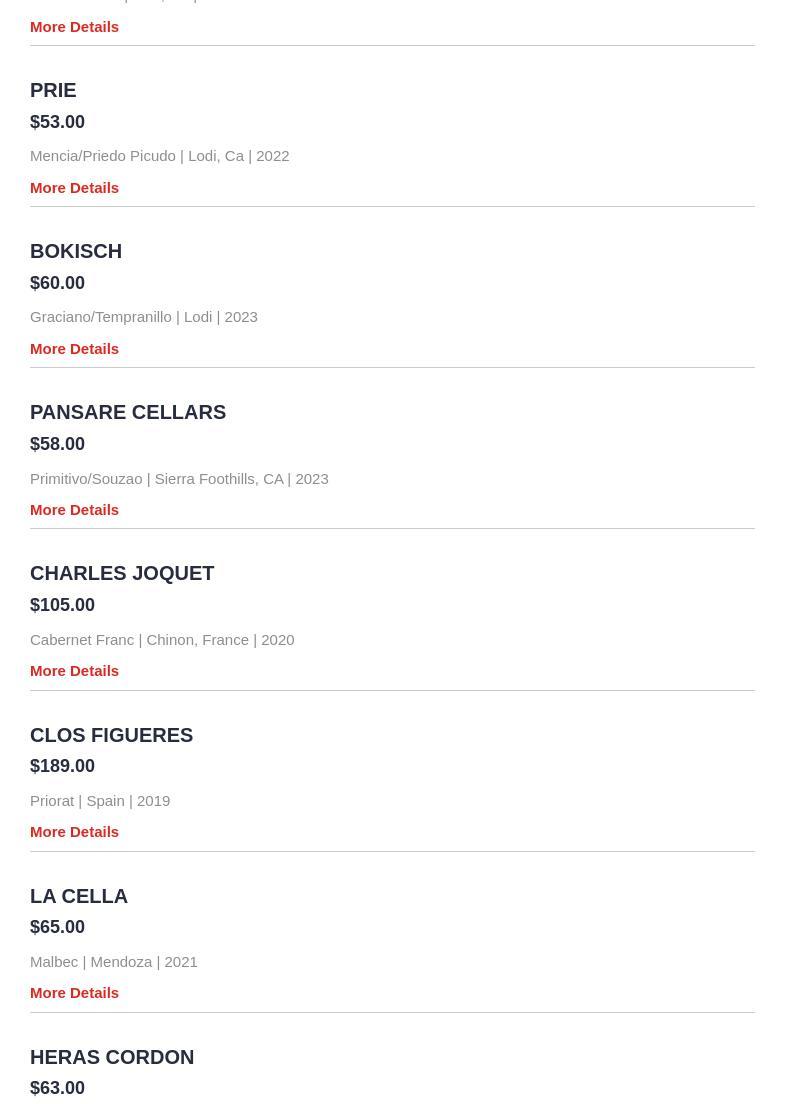Select the LA CELLA title
This screenshot has height=1104, width=785.
(x=79, y=896)
